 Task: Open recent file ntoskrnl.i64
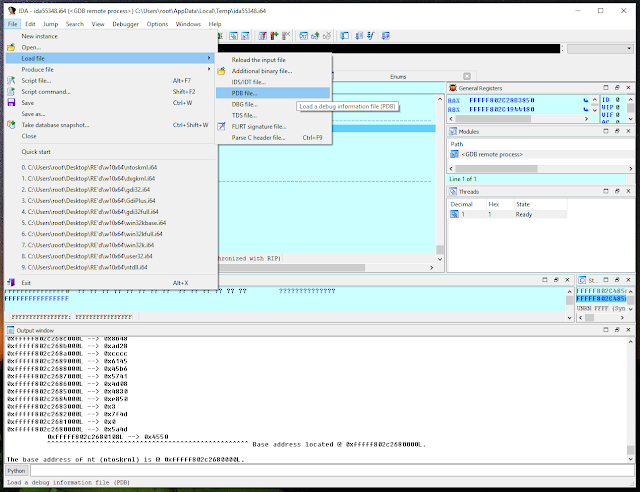(x=111, y=167)
